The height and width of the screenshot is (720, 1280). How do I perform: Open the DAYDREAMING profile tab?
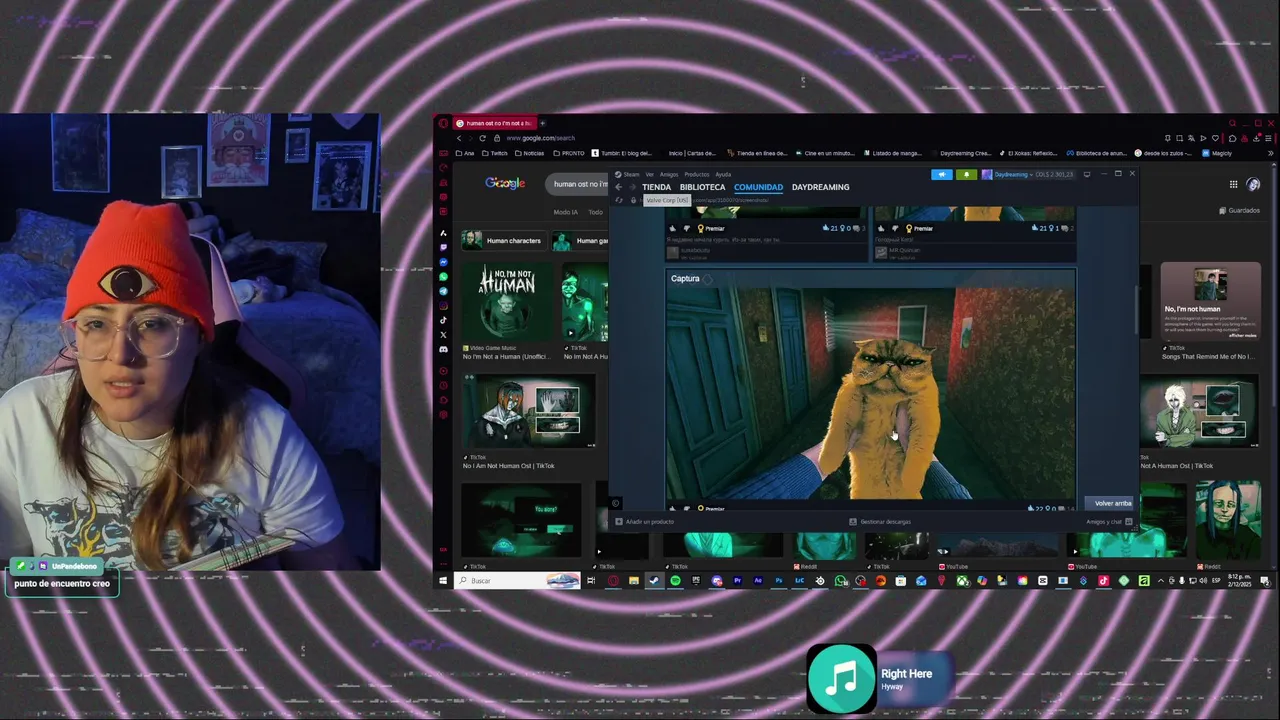(820, 187)
